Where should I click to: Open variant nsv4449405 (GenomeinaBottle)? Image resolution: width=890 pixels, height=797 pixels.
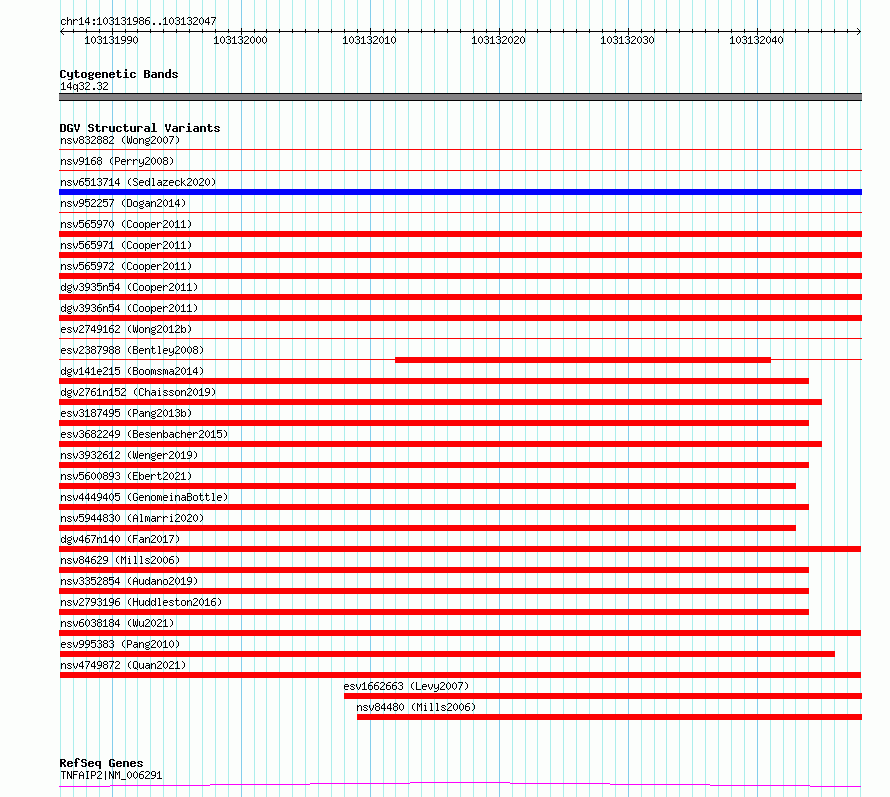coord(144,497)
